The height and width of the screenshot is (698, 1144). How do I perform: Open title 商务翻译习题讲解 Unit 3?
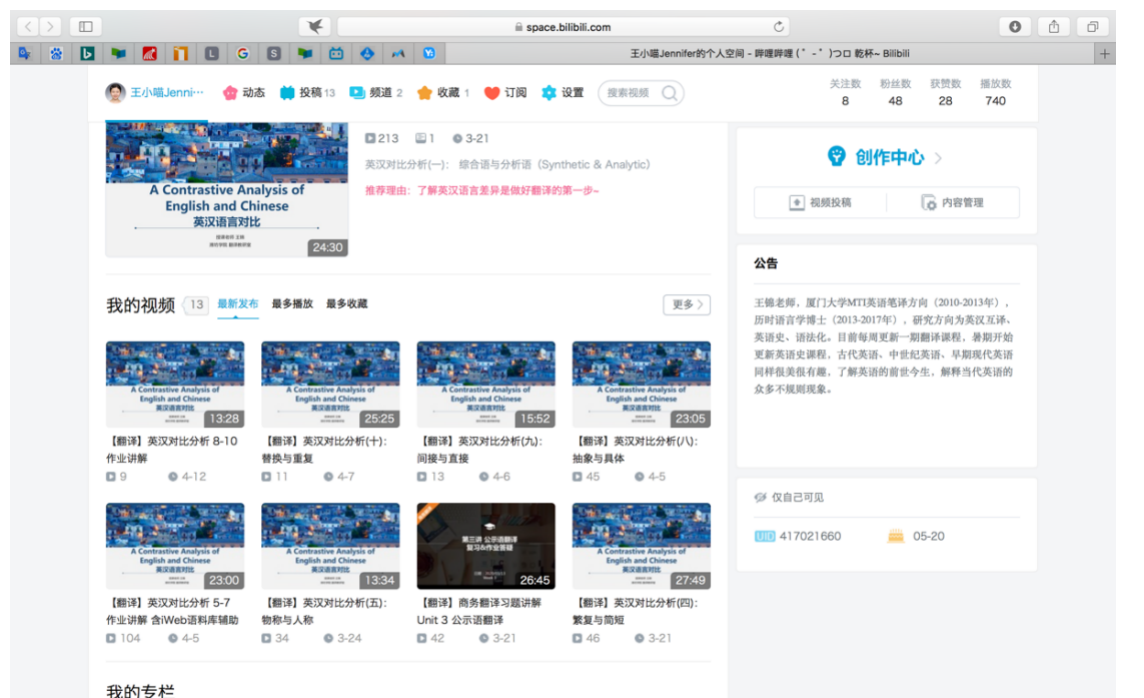[x=479, y=611]
